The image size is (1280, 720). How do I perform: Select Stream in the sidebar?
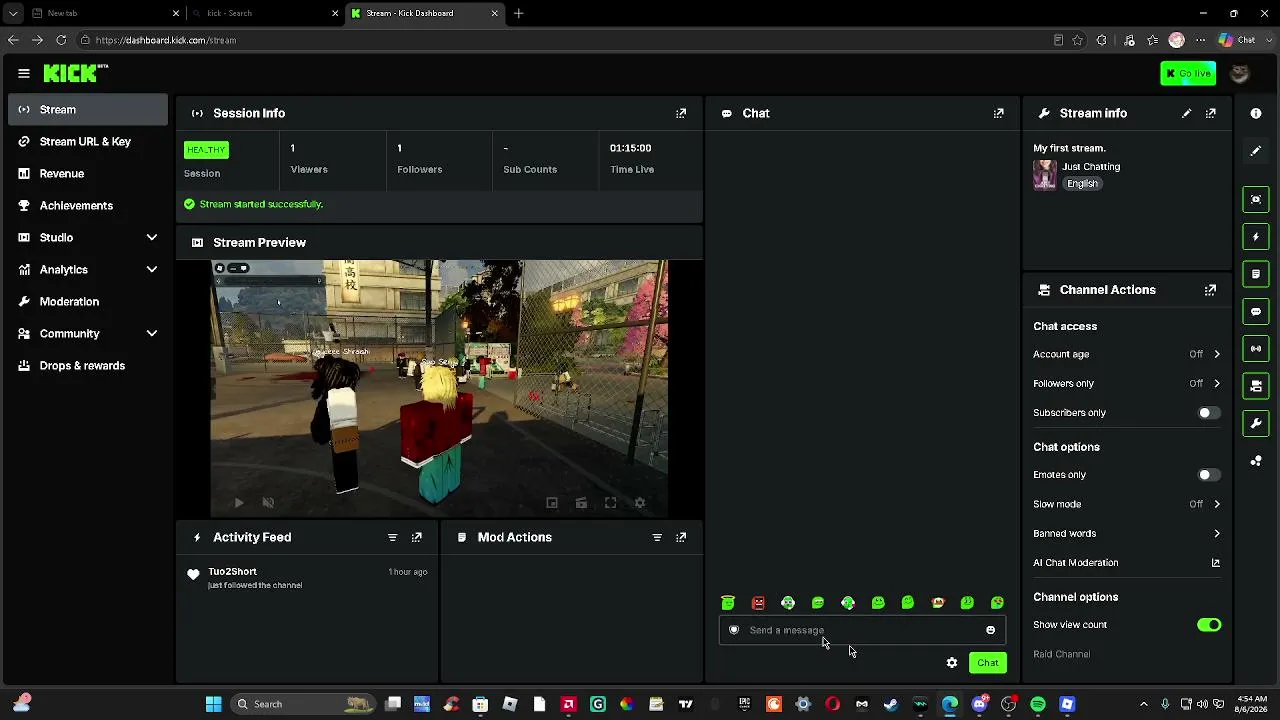tap(88, 109)
